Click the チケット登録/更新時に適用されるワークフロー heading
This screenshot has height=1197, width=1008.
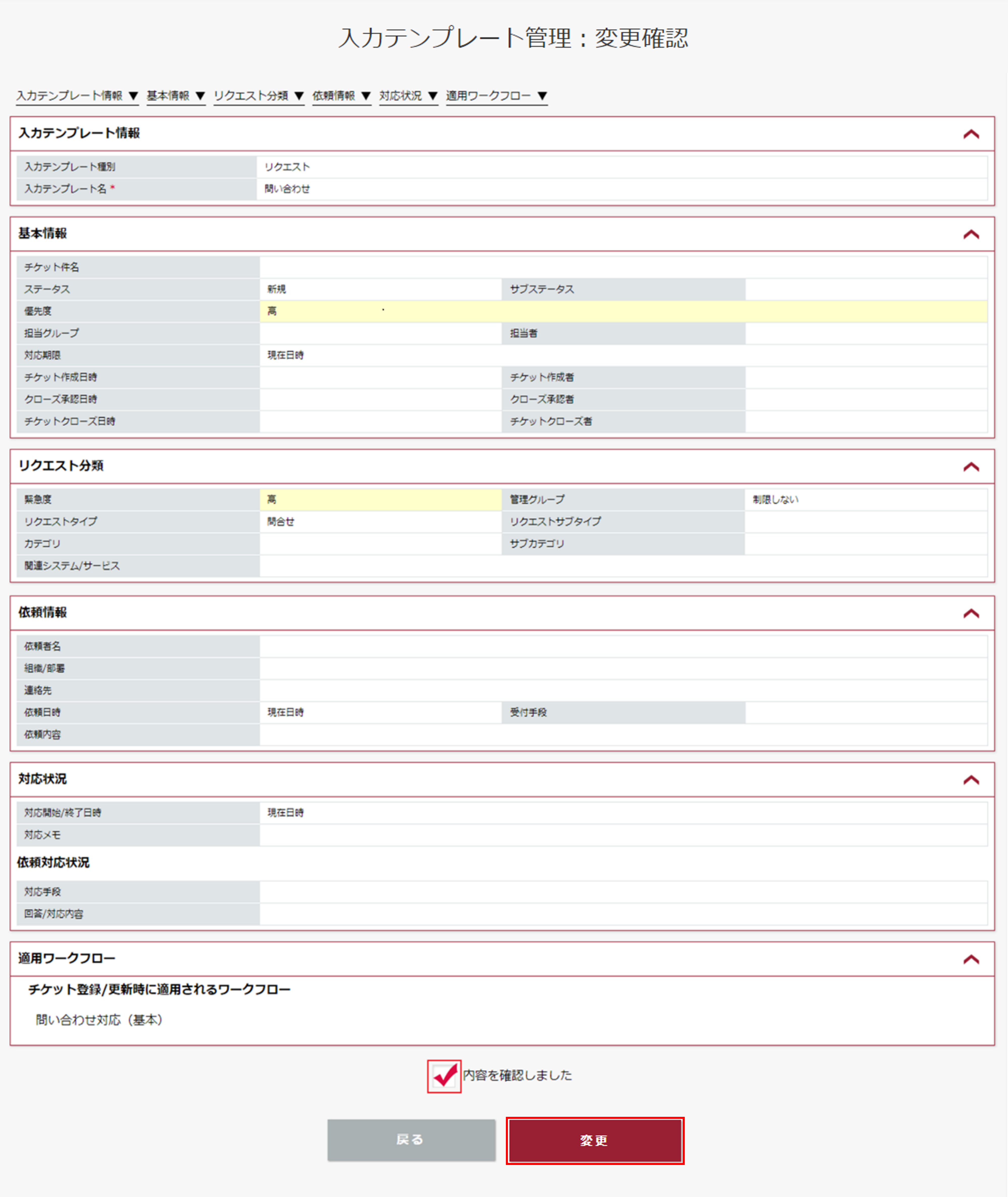click(x=159, y=989)
